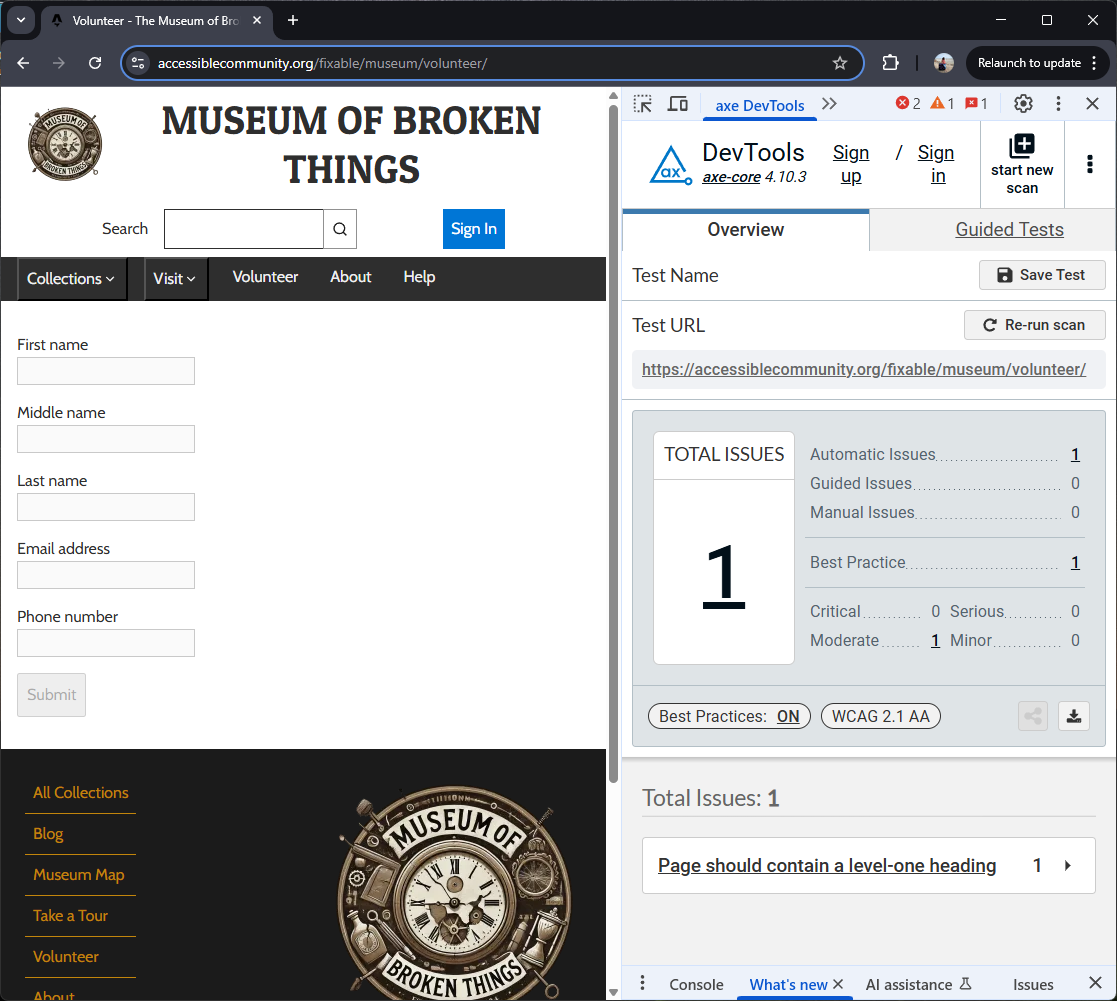Open the Issues drawer tab
This screenshot has width=1117, height=1001.
[x=1033, y=985]
